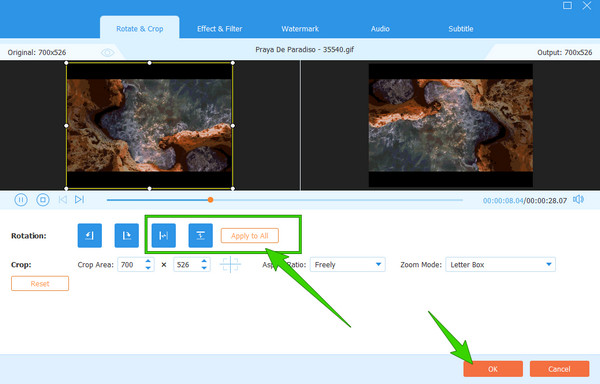Open the Audio tab
The height and width of the screenshot is (384, 600).
coord(380,29)
